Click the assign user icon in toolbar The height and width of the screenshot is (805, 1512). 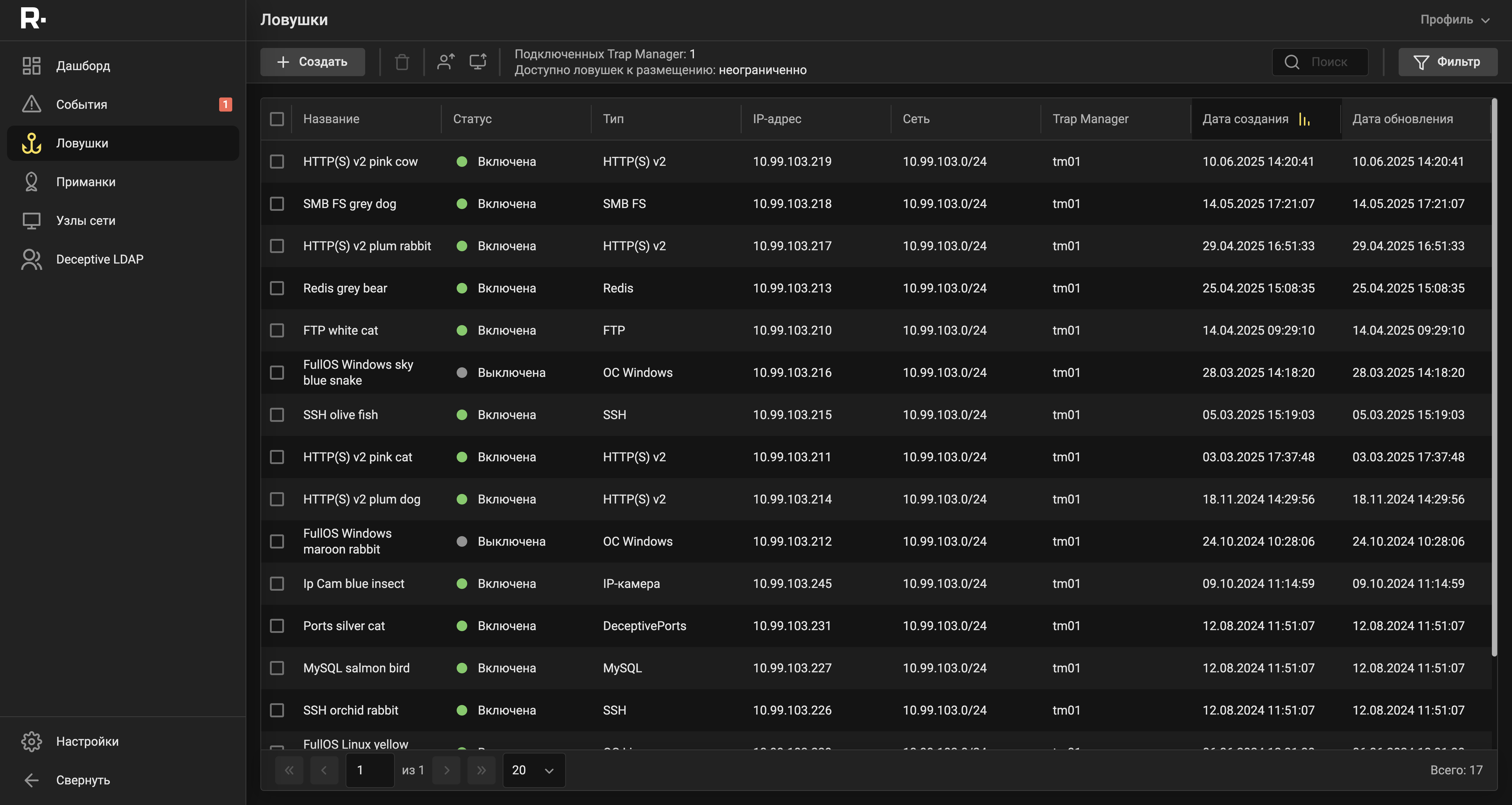[x=446, y=62]
